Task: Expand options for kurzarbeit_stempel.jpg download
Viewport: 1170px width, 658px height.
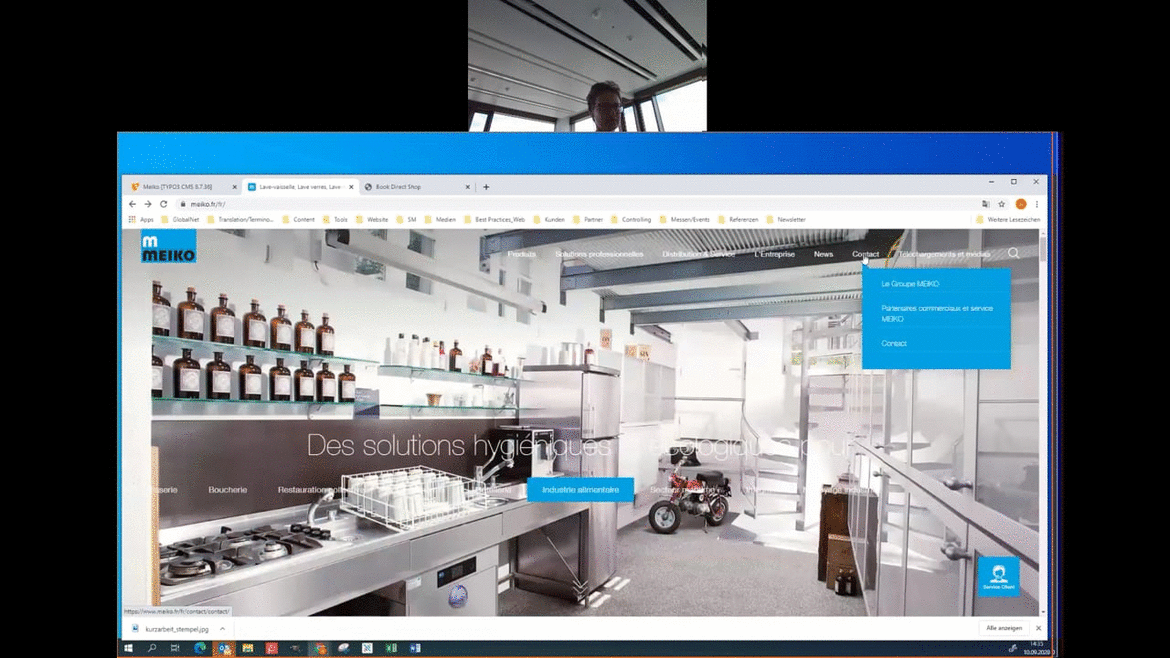Action: click(x=222, y=629)
